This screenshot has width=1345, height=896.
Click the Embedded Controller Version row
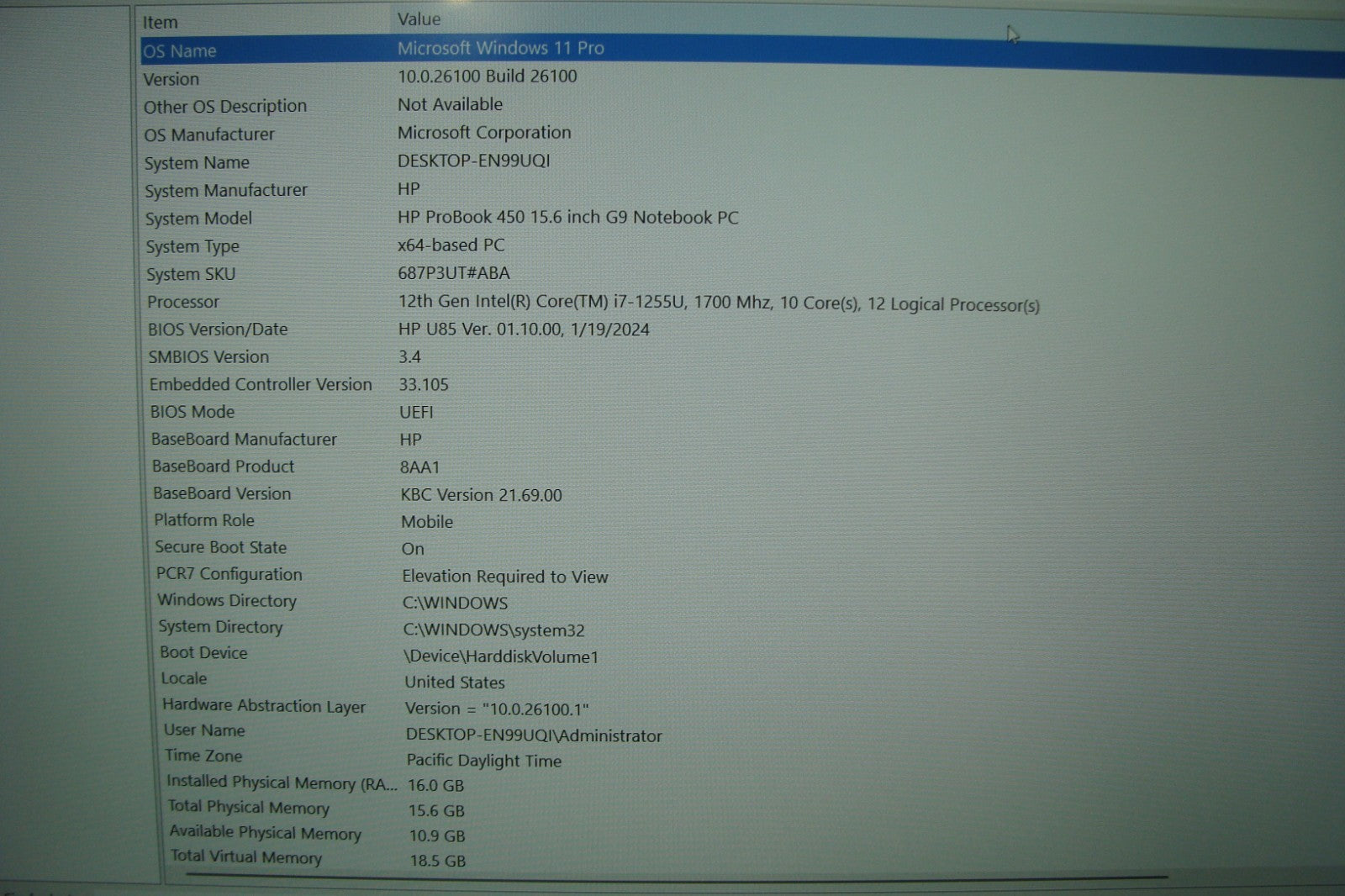(261, 384)
